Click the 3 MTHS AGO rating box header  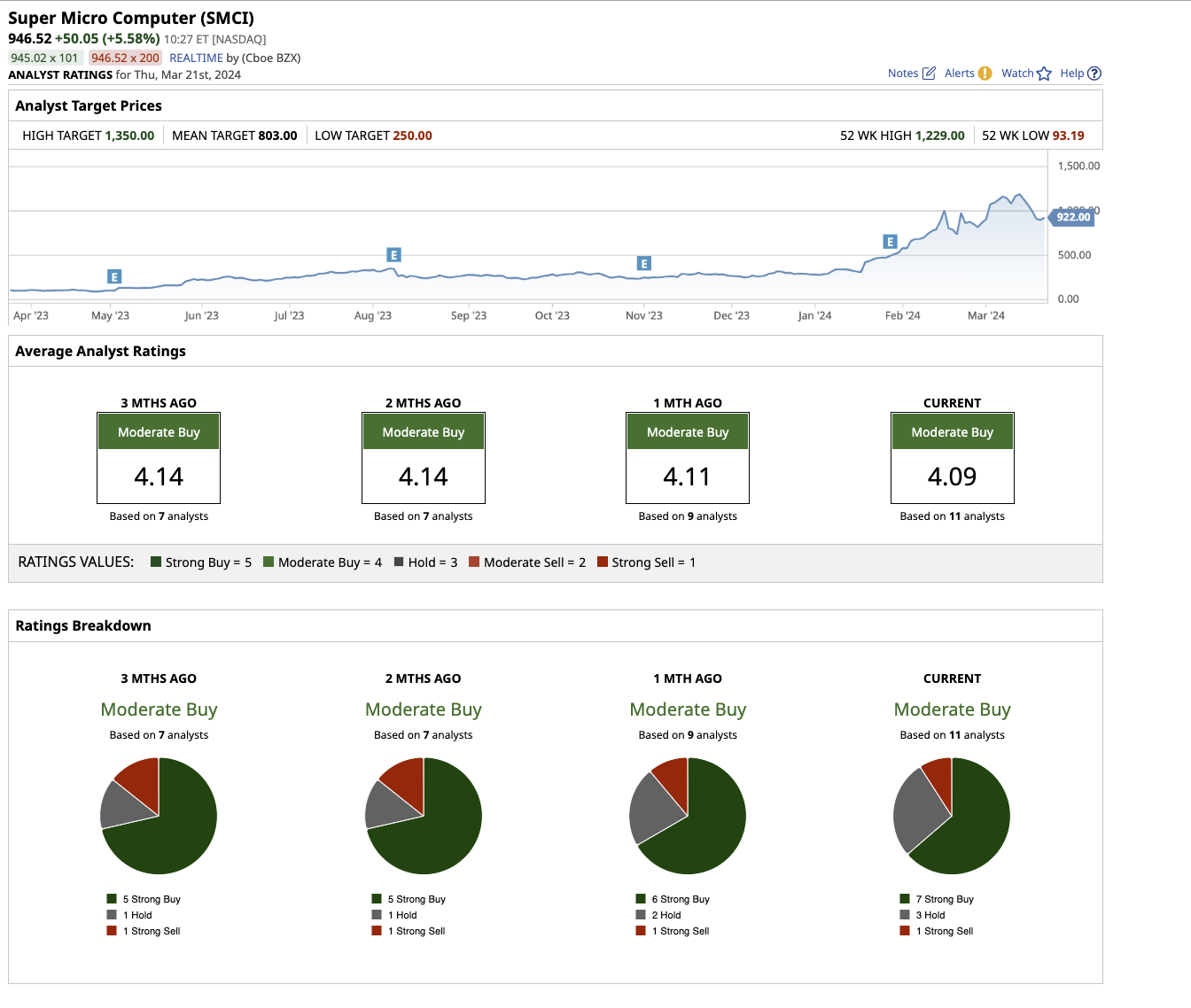159,432
